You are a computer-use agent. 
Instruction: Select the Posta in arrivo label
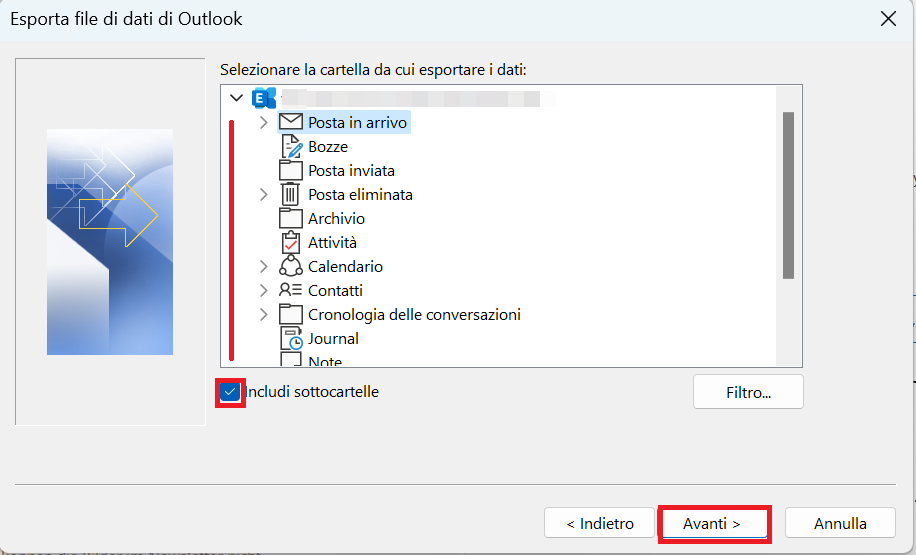pyautogui.click(x=357, y=122)
